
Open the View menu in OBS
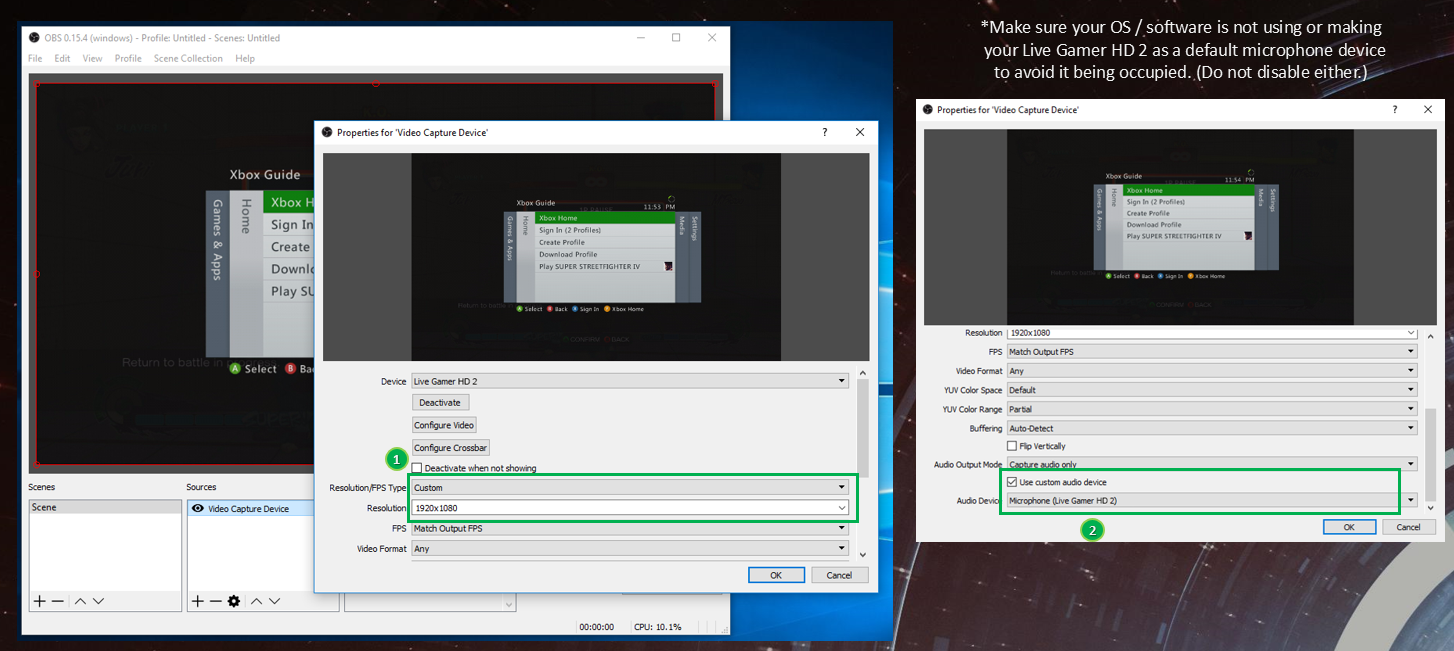[92, 58]
